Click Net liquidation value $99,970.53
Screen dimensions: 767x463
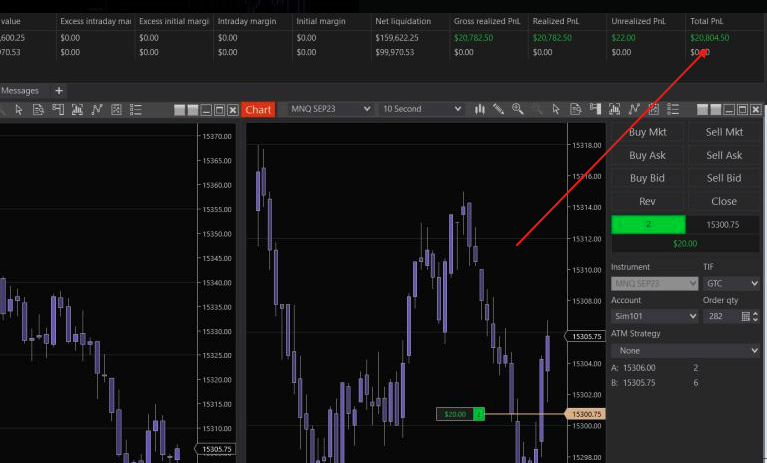394,52
